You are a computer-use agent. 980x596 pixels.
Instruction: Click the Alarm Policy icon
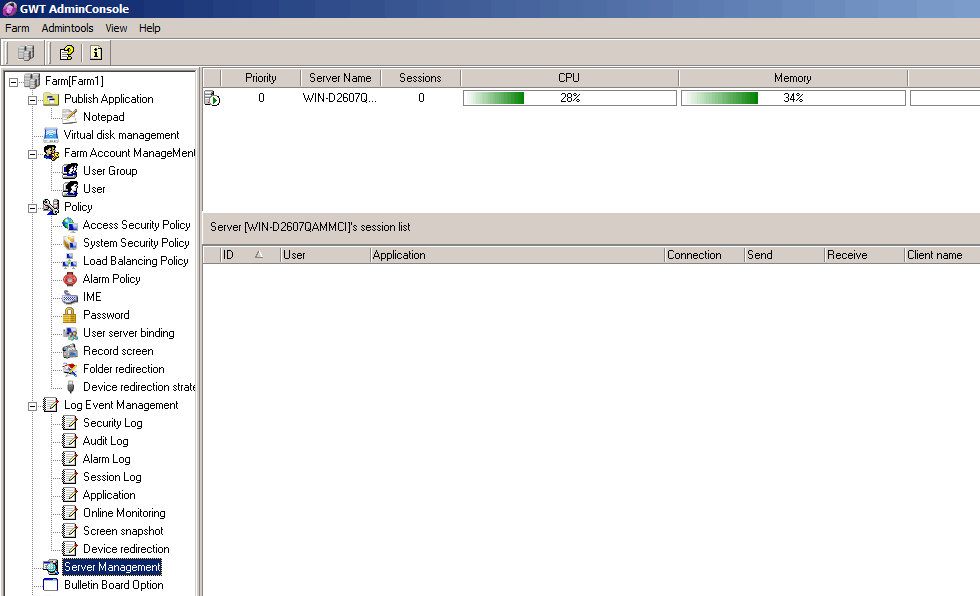pos(70,279)
